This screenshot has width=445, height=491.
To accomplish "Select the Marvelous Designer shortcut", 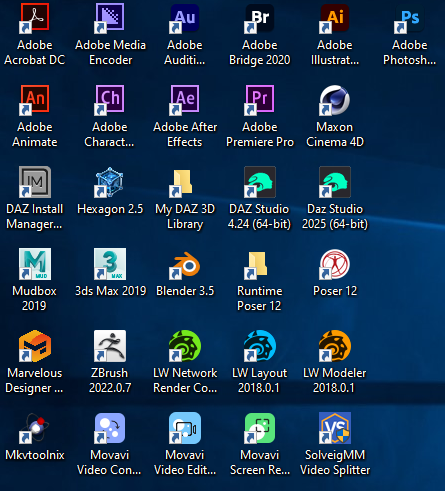I will coord(35,346).
